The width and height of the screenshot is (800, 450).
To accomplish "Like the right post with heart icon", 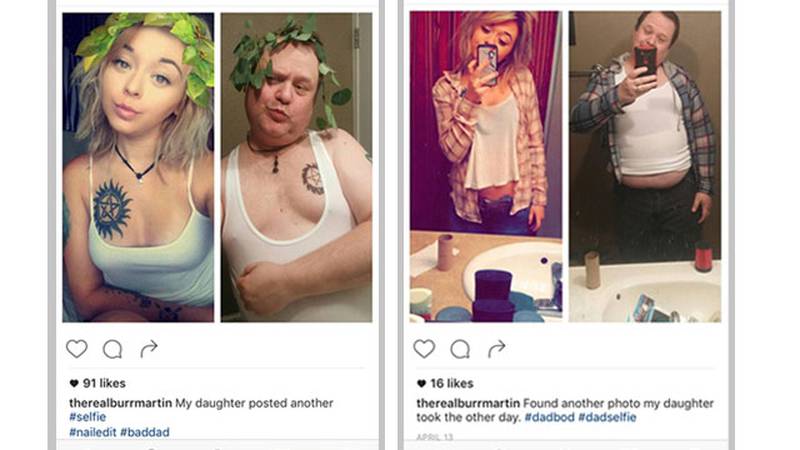I will click(x=424, y=349).
